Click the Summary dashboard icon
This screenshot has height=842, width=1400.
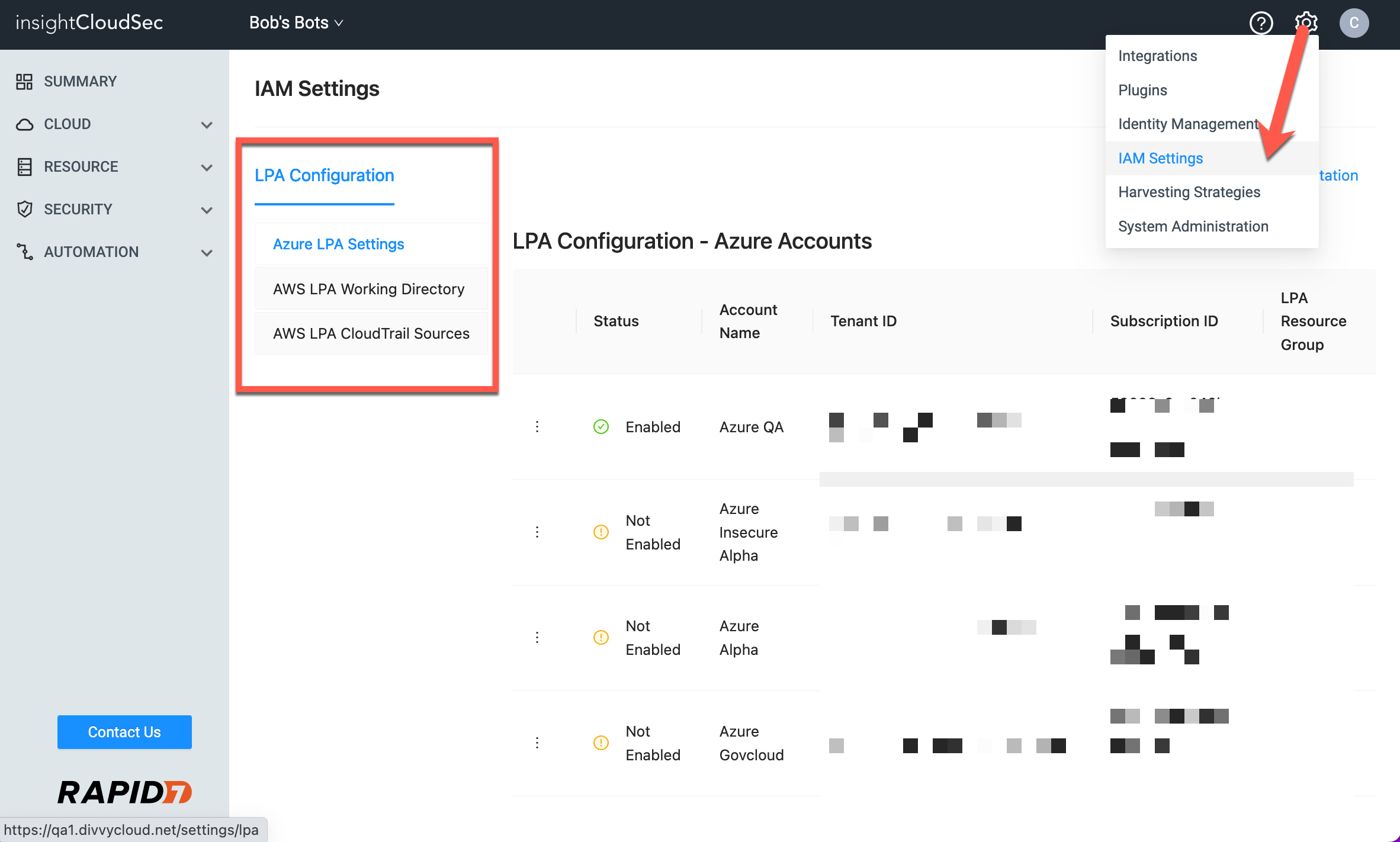coord(24,82)
